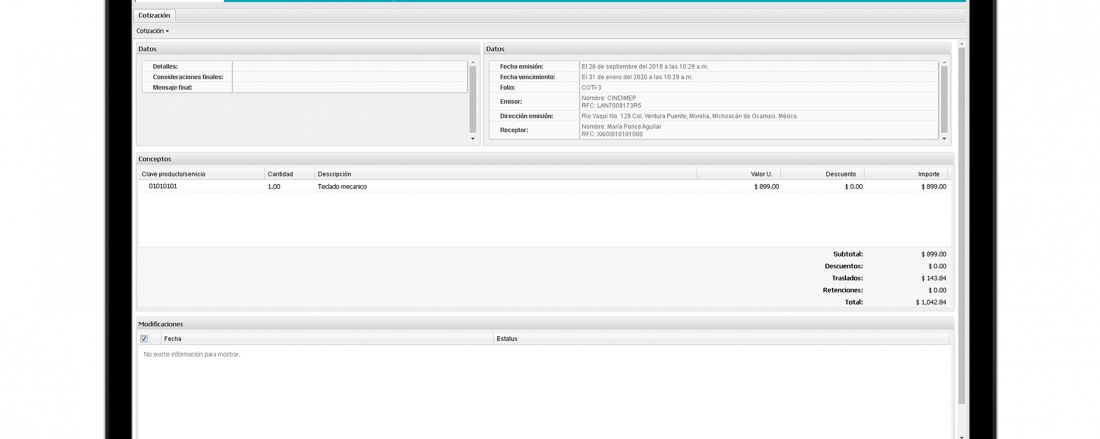
Task: Click the Descripción column header
Action: [505, 174]
